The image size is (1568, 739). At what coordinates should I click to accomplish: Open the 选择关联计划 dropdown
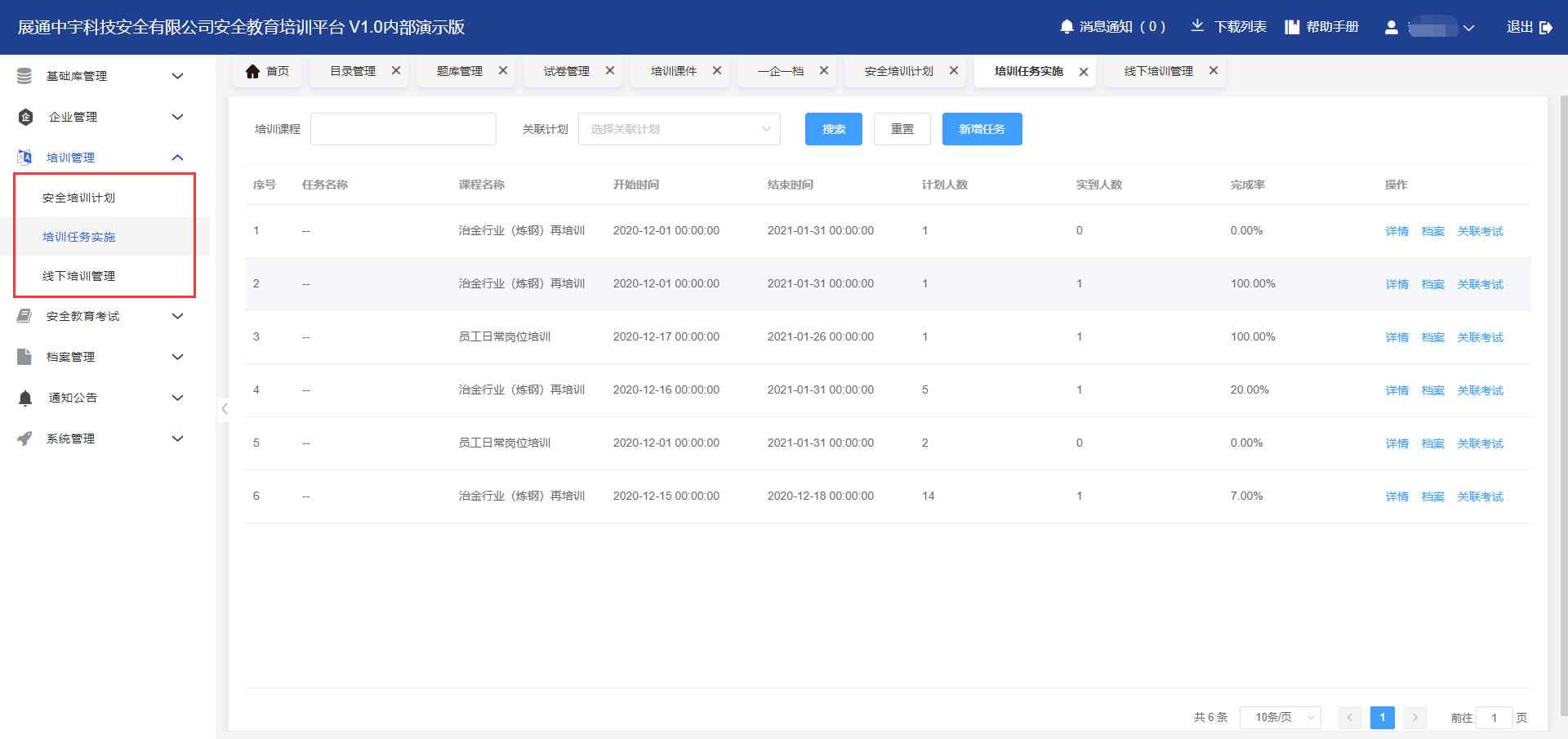point(679,129)
